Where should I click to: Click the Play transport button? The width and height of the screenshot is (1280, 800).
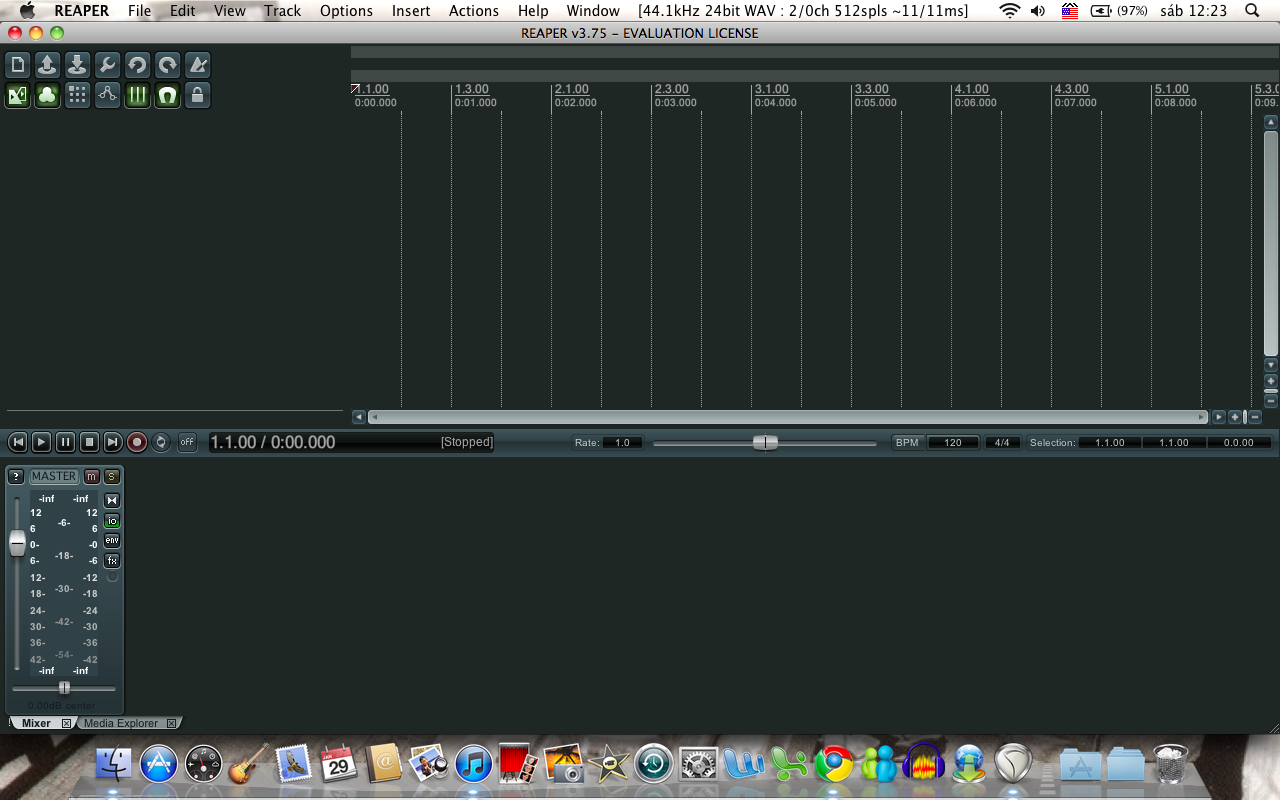coord(41,442)
